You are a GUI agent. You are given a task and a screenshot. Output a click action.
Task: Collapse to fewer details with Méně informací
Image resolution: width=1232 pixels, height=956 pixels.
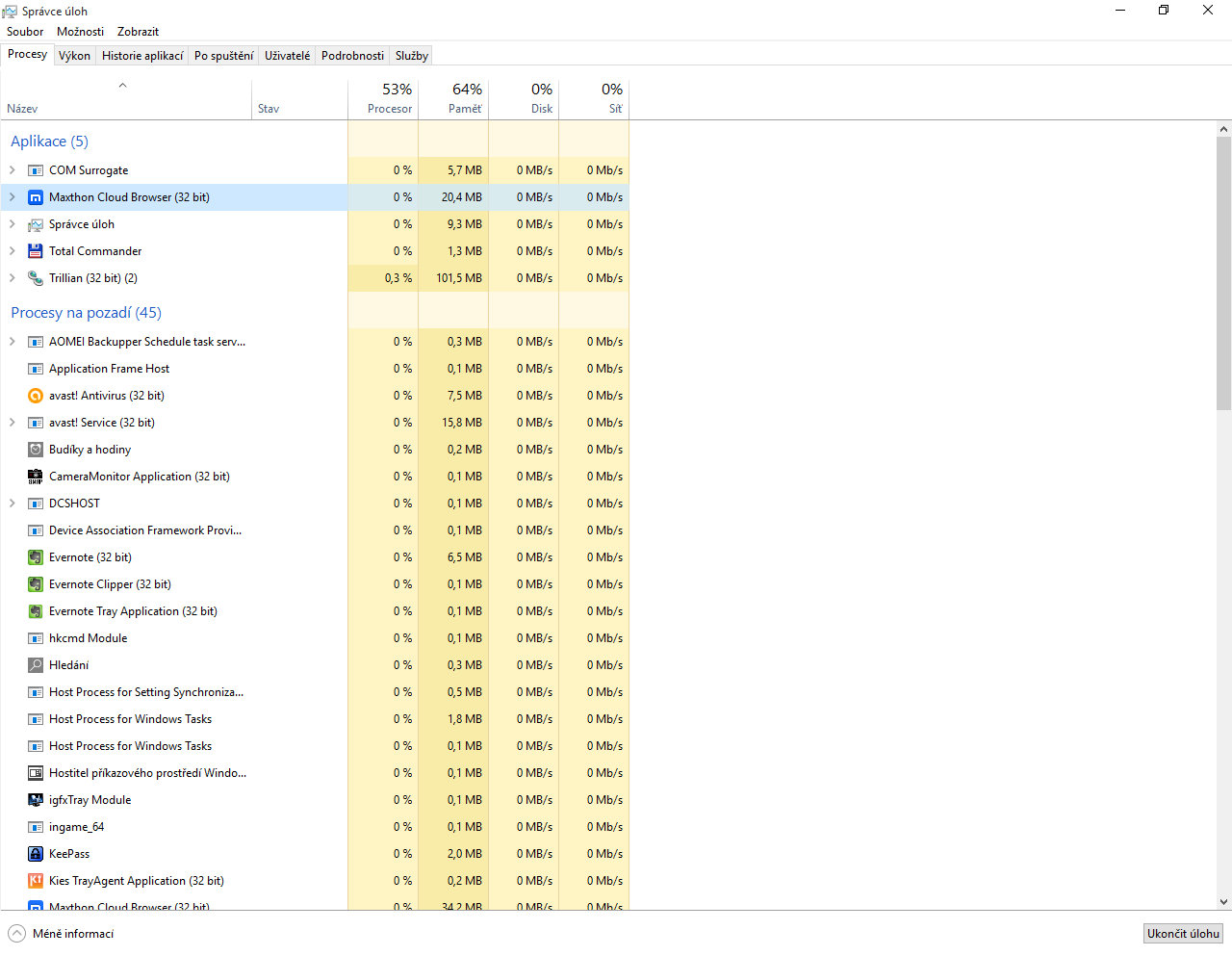tap(62, 934)
